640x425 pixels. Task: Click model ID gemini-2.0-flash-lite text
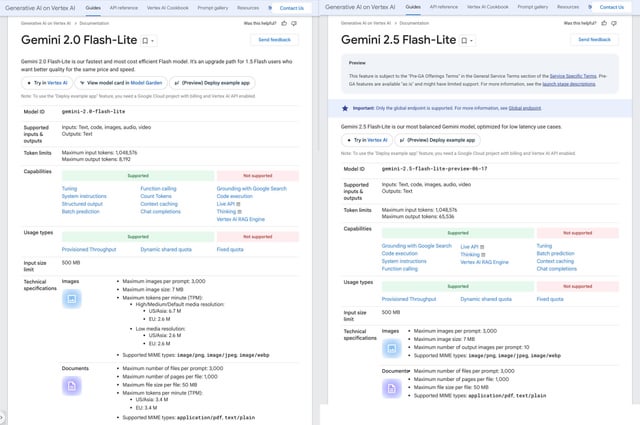pos(93,111)
